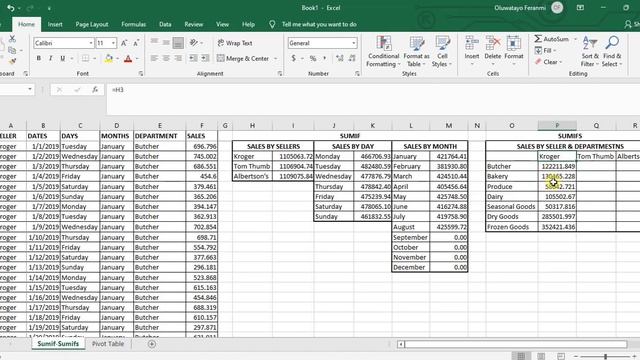The height and width of the screenshot is (360, 640).
Task: Add a new sheet with plus icon
Action: [x=152, y=344]
